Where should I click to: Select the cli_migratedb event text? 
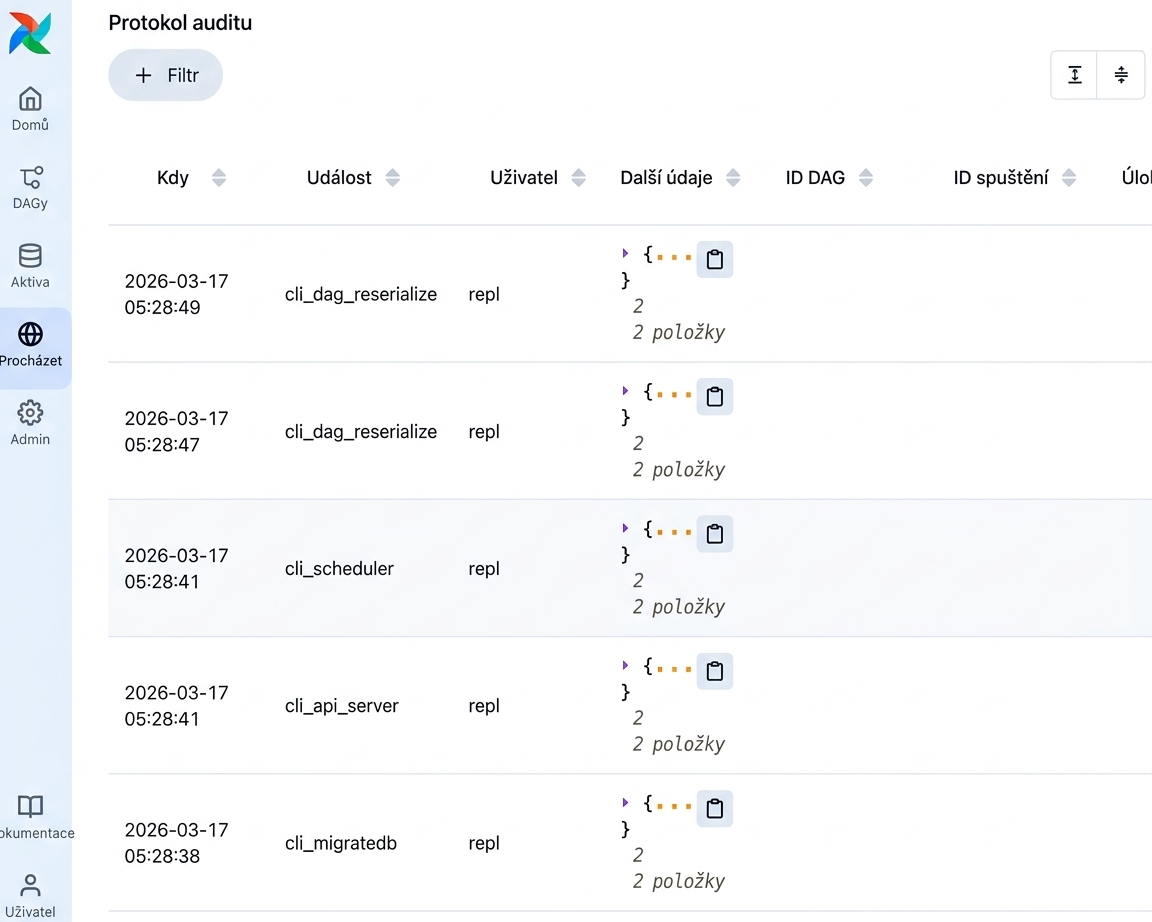[x=341, y=843]
